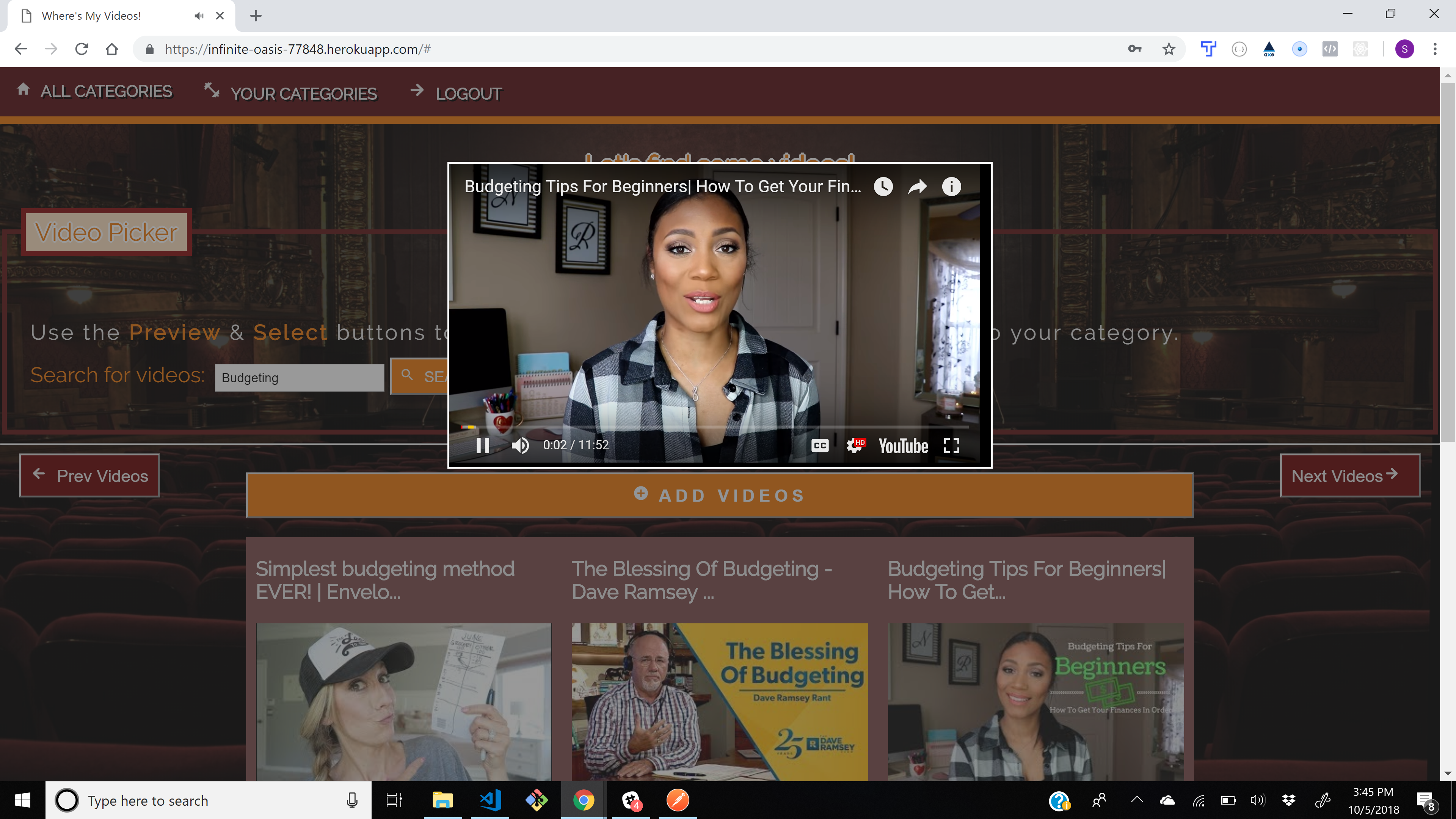Screen dimensions: 1456x819
Task: Bookmark this page with the star icon
Action: click(1168, 49)
